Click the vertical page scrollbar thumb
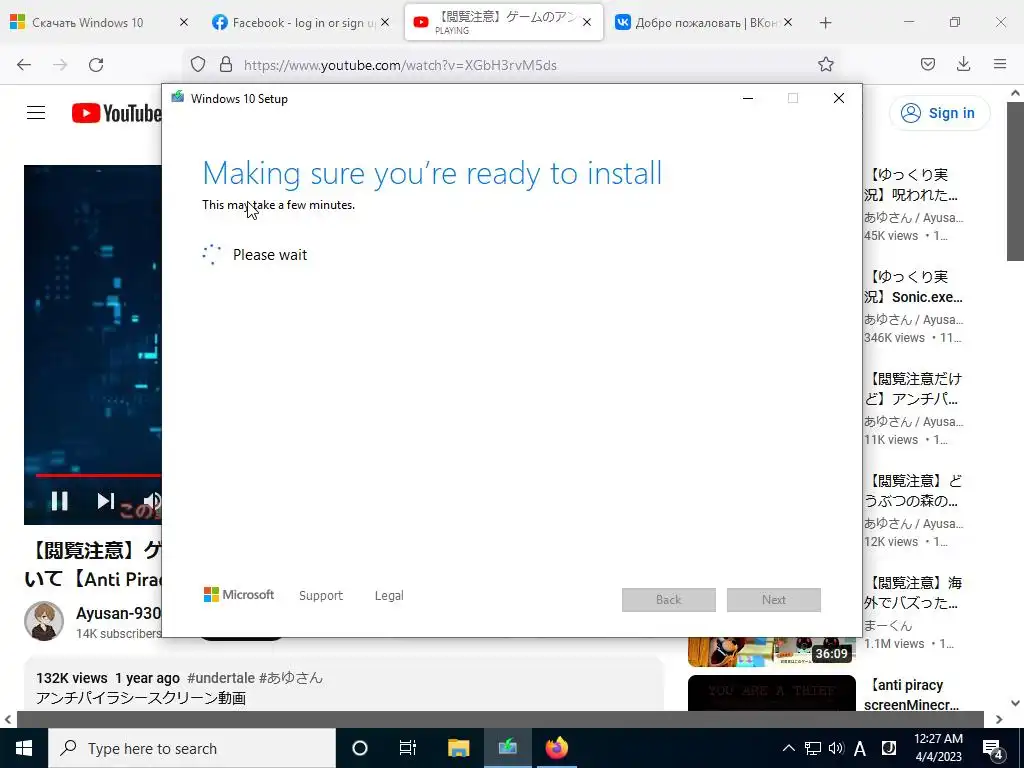 point(1015,180)
